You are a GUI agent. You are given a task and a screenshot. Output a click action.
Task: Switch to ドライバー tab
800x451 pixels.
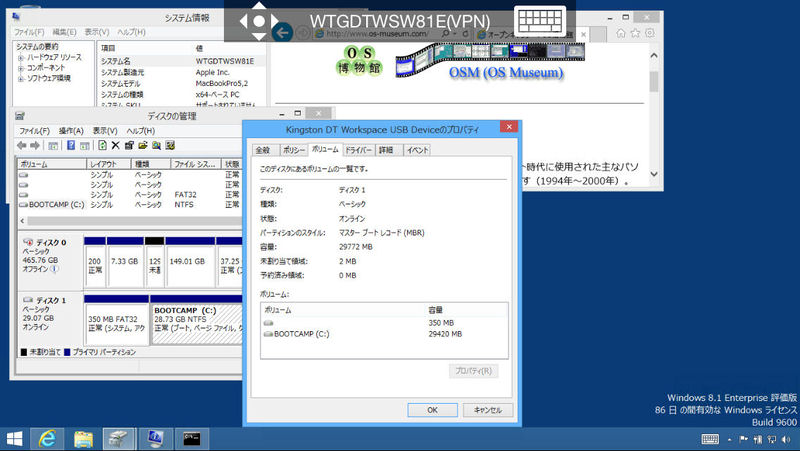pos(359,150)
